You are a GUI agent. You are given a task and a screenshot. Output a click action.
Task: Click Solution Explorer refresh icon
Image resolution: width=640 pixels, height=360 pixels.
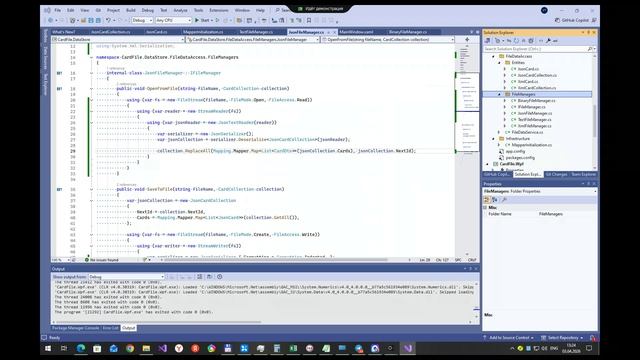(516, 41)
